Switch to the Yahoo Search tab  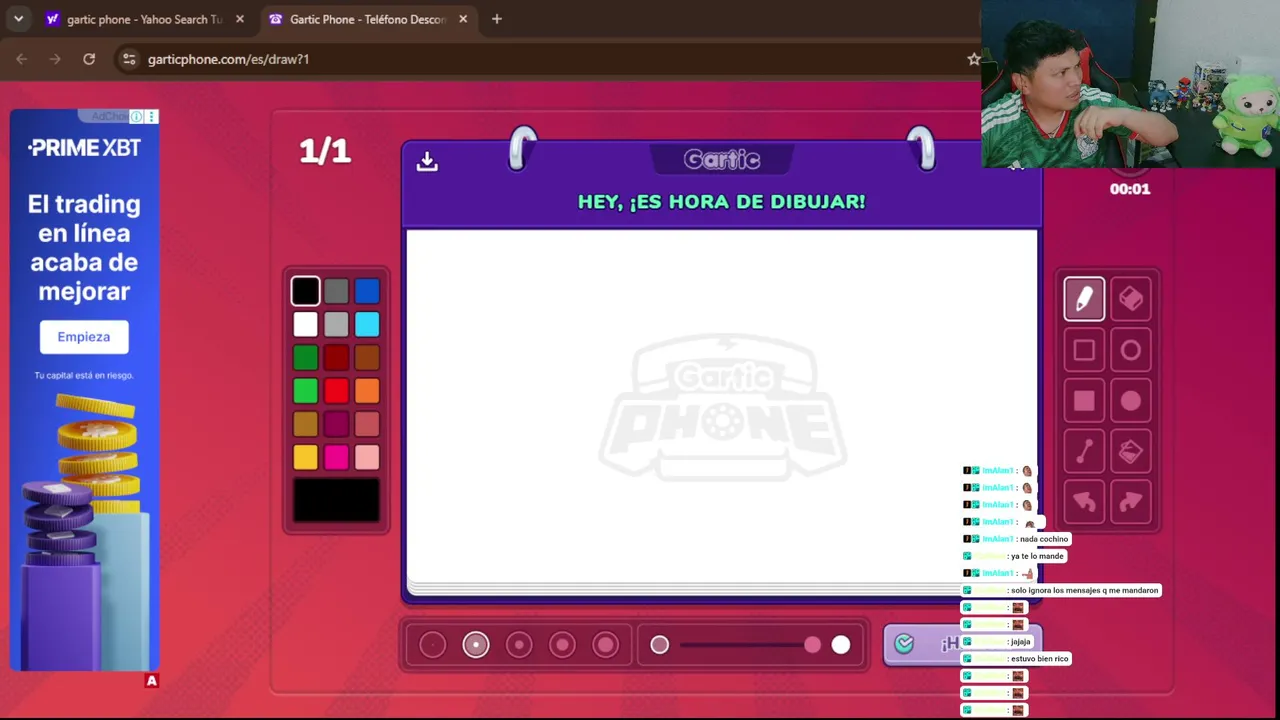point(145,19)
